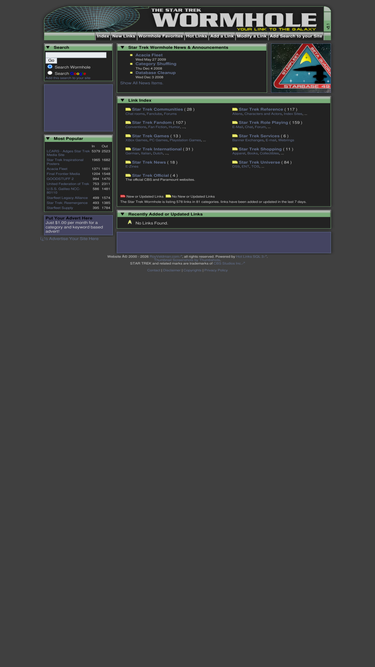This screenshot has height=667, width=375.
Task: Click the Star Trek Role Playing folder icon
Action: 235,123
